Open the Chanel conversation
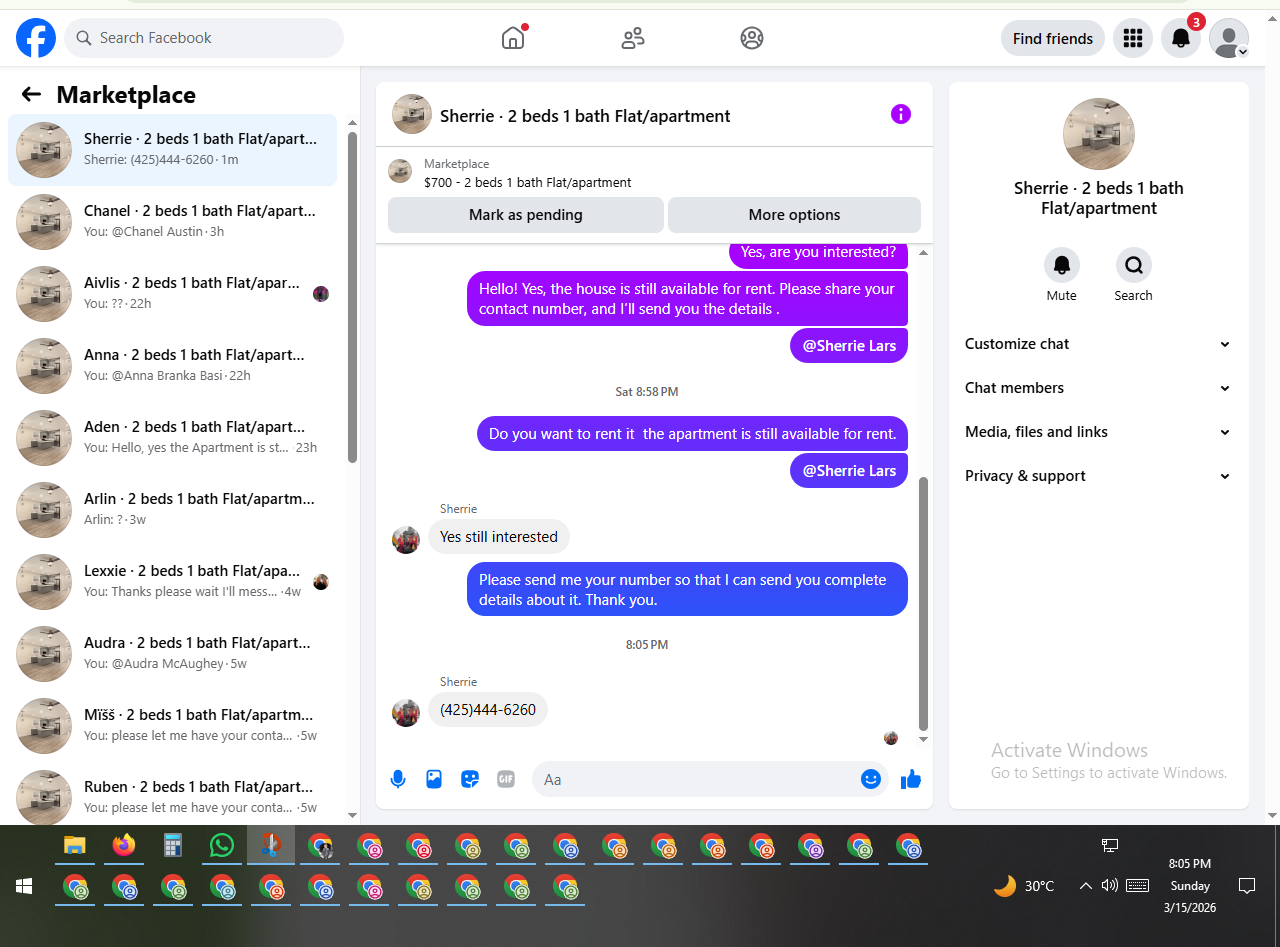Image resolution: width=1280 pixels, height=947 pixels. [173, 222]
